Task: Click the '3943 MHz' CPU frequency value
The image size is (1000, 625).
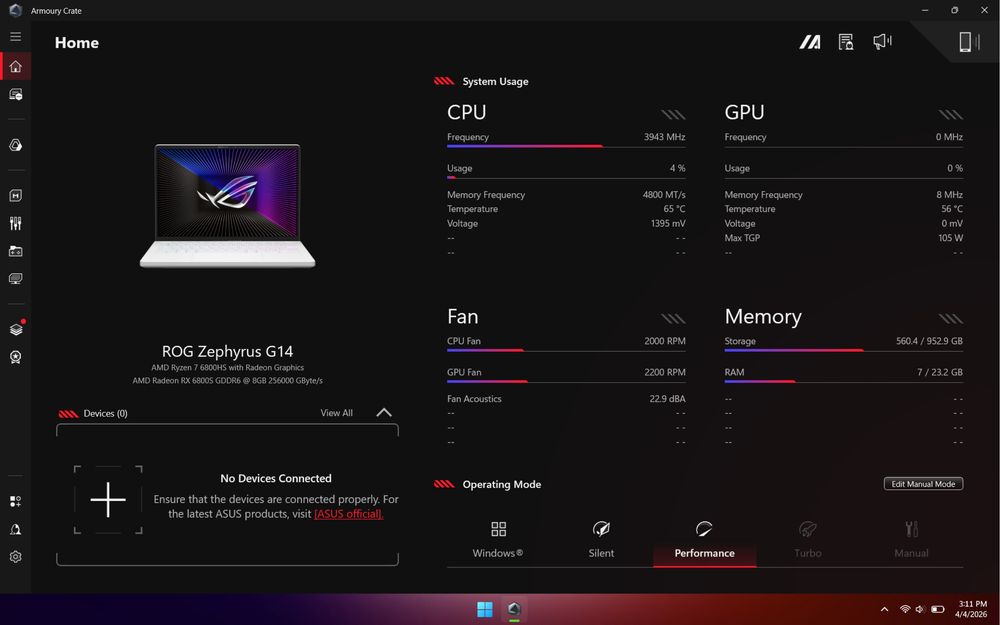Action: click(x=665, y=137)
